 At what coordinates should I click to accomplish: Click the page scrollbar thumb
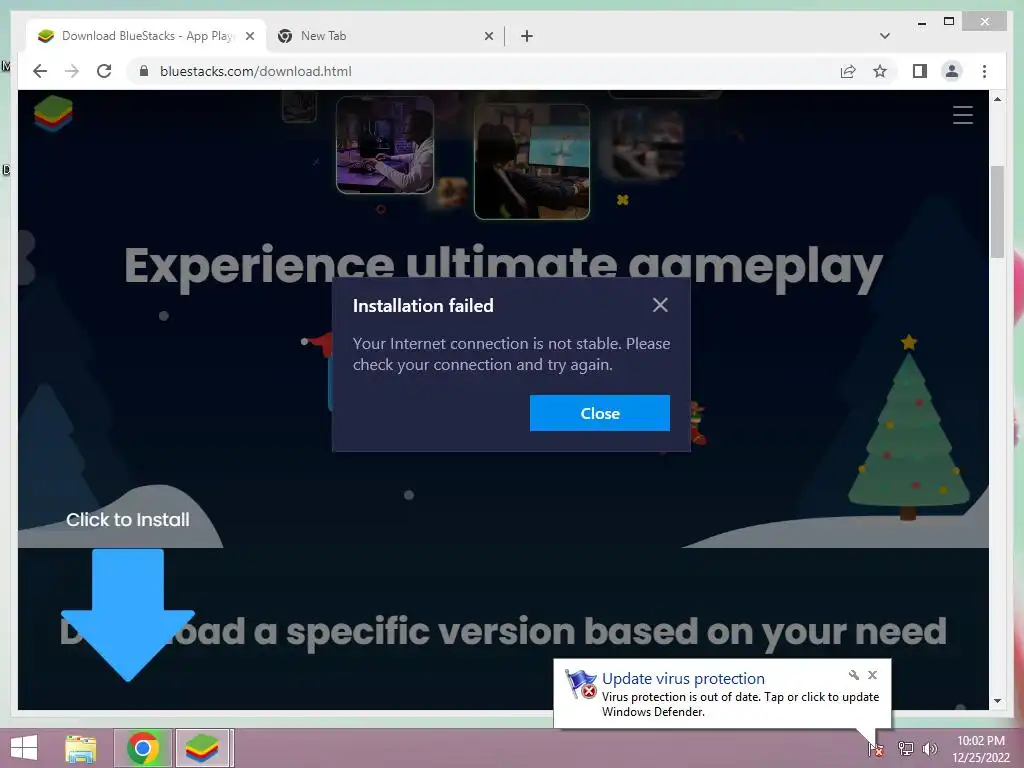point(997,211)
